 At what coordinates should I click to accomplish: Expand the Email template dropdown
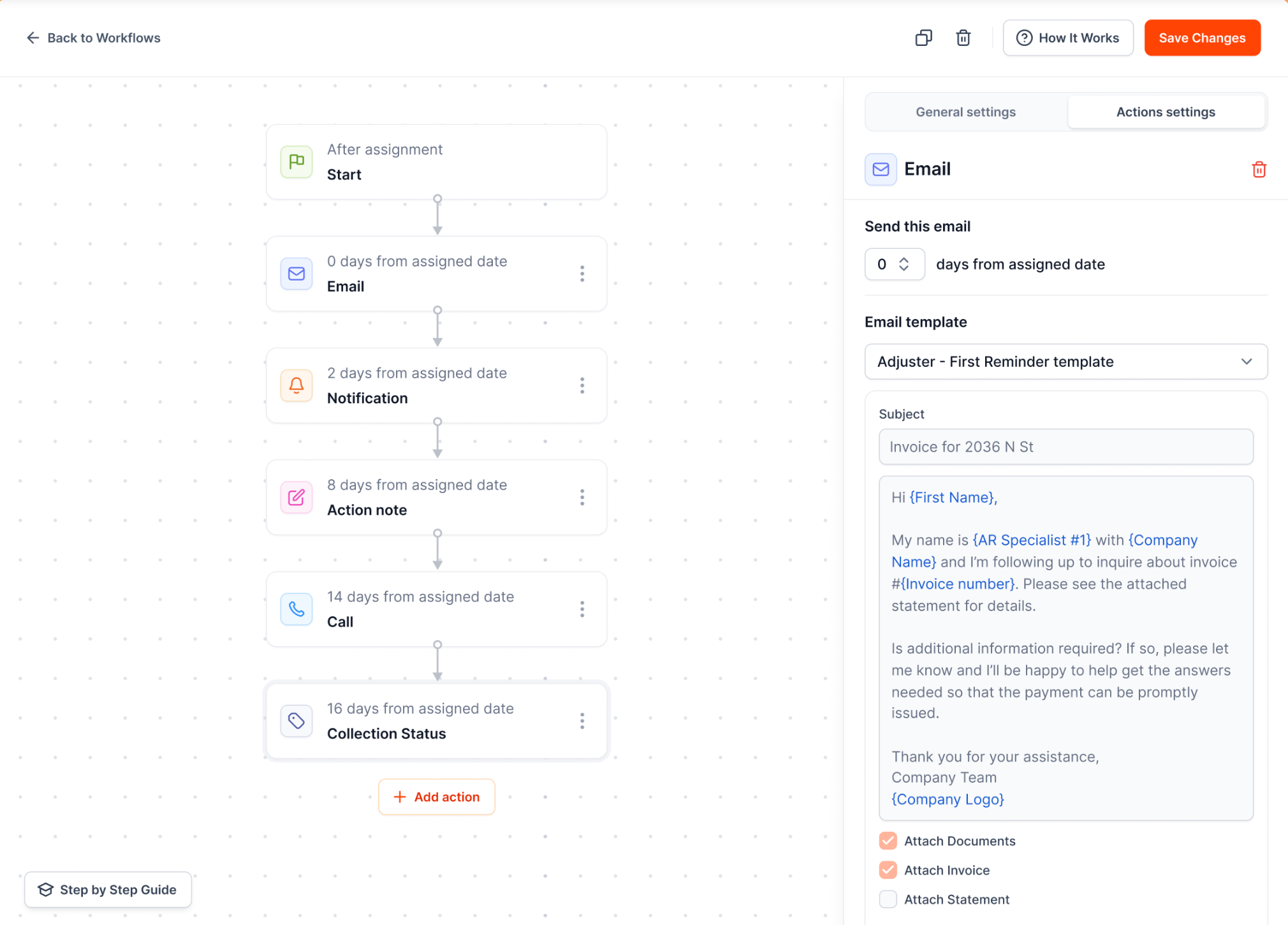pyautogui.click(x=1065, y=362)
